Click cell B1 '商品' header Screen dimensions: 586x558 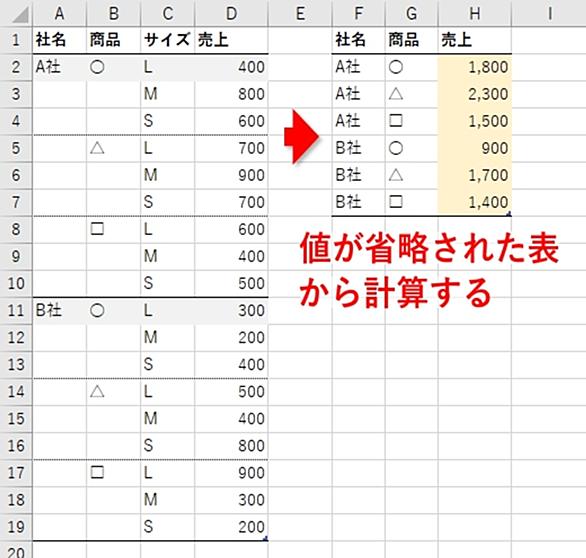click(x=114, y=40)
